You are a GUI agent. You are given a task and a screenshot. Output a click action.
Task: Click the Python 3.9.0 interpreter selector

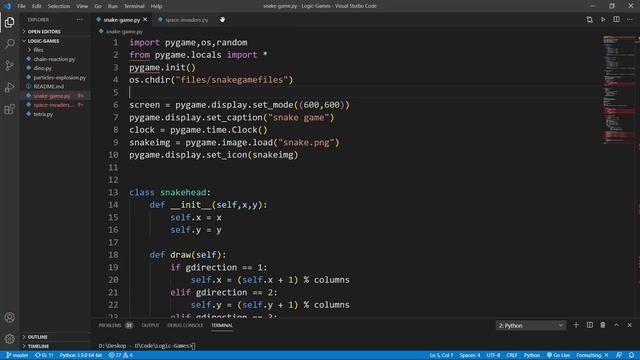tap(81, 356)
